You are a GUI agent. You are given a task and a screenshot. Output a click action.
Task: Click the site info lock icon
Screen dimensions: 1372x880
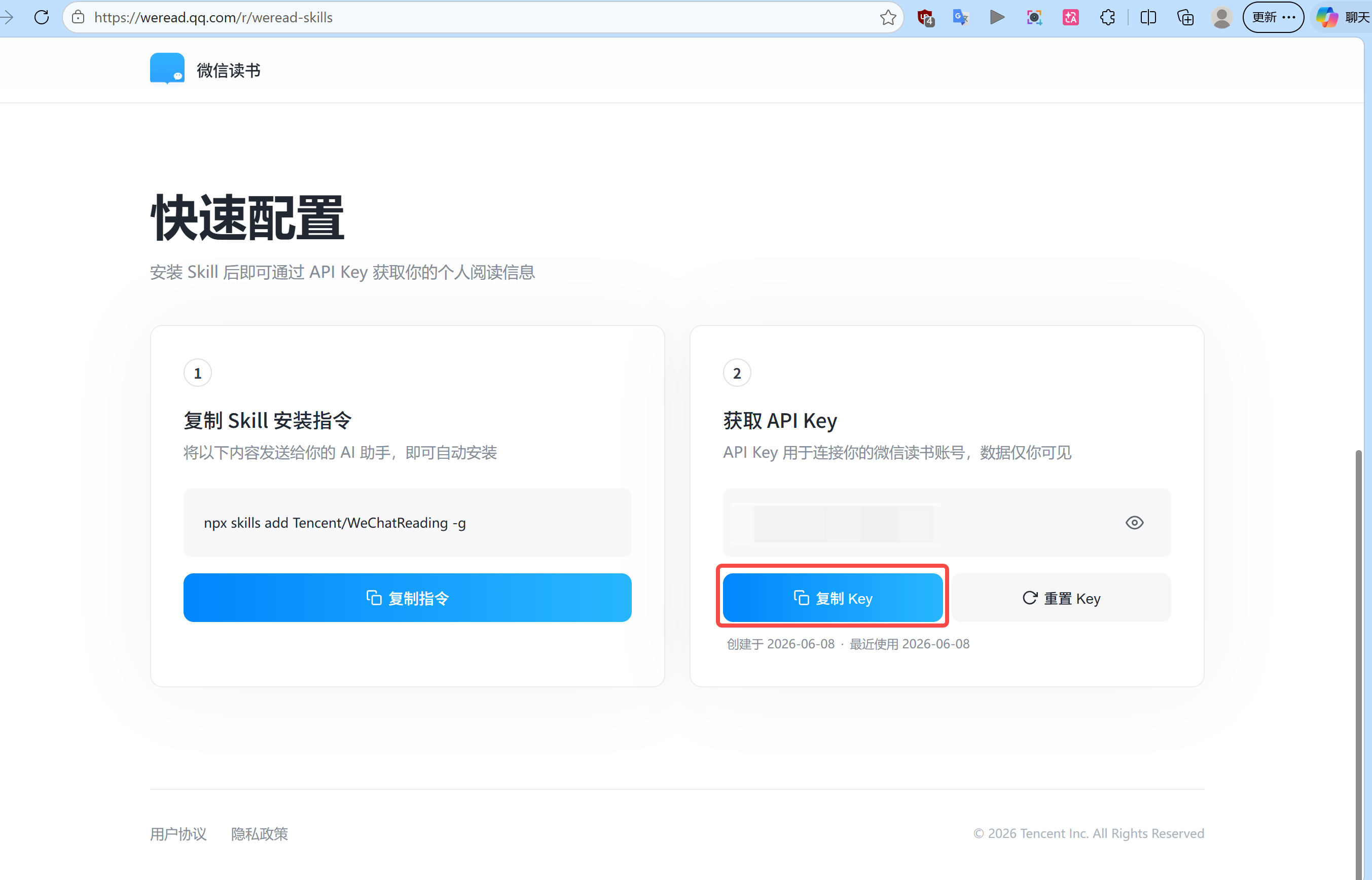click(78, 17)
